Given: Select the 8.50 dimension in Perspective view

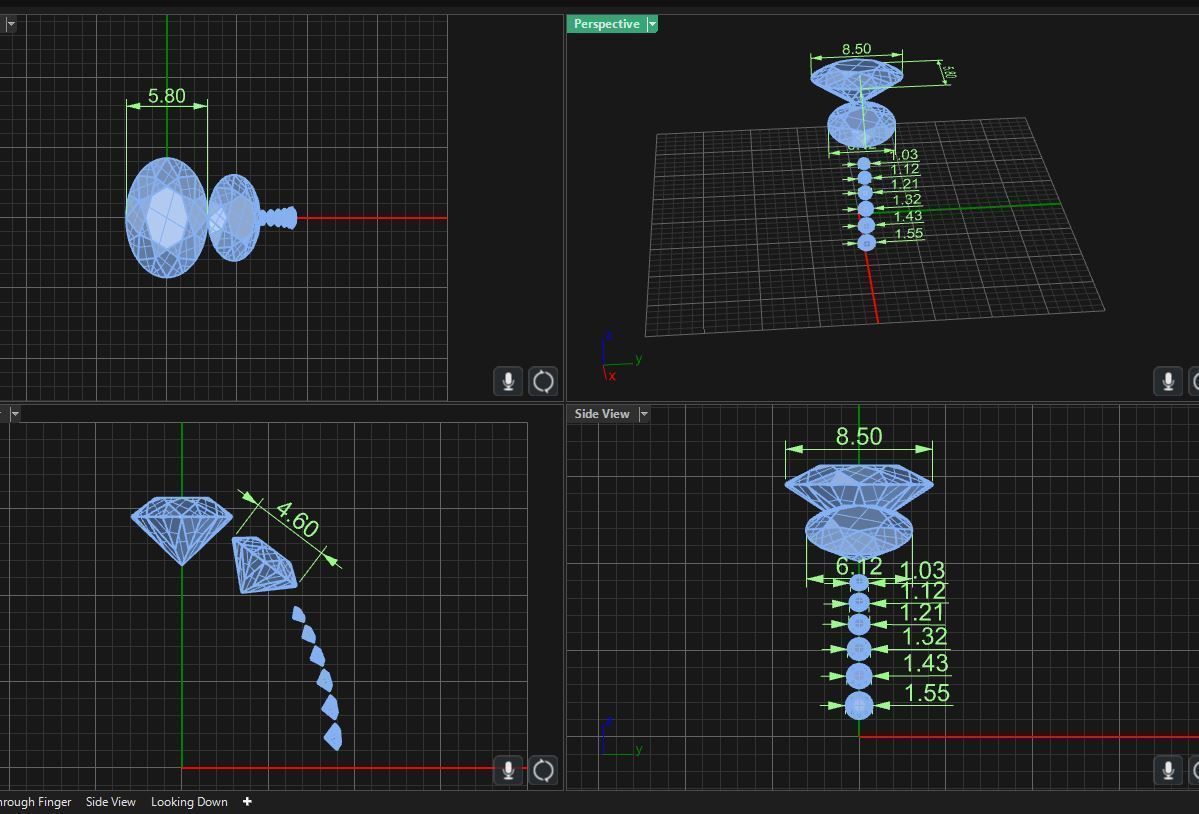Looking at the screenshot, I should click(x=856, y=49).
